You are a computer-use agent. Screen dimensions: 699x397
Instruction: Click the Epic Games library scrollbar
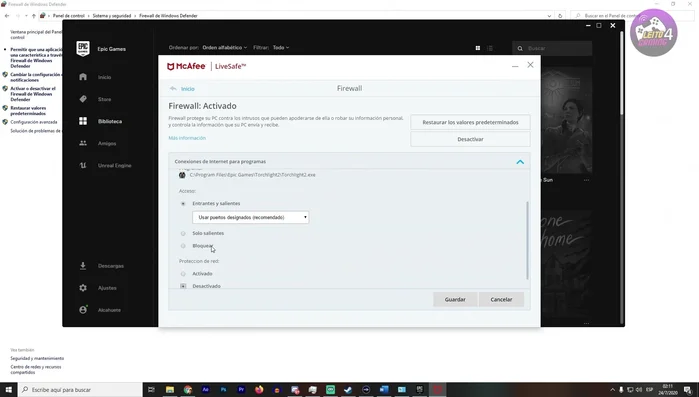click(x=621, y=74)
